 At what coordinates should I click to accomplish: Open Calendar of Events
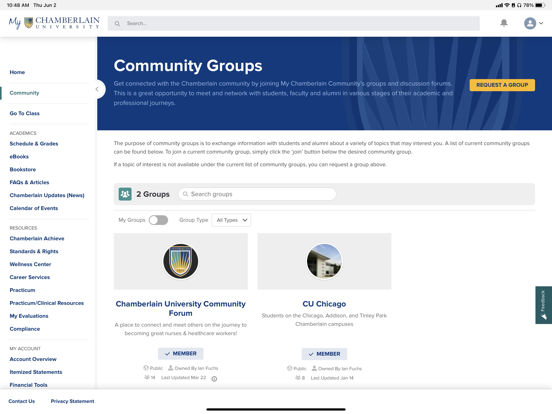click(34, 208)
